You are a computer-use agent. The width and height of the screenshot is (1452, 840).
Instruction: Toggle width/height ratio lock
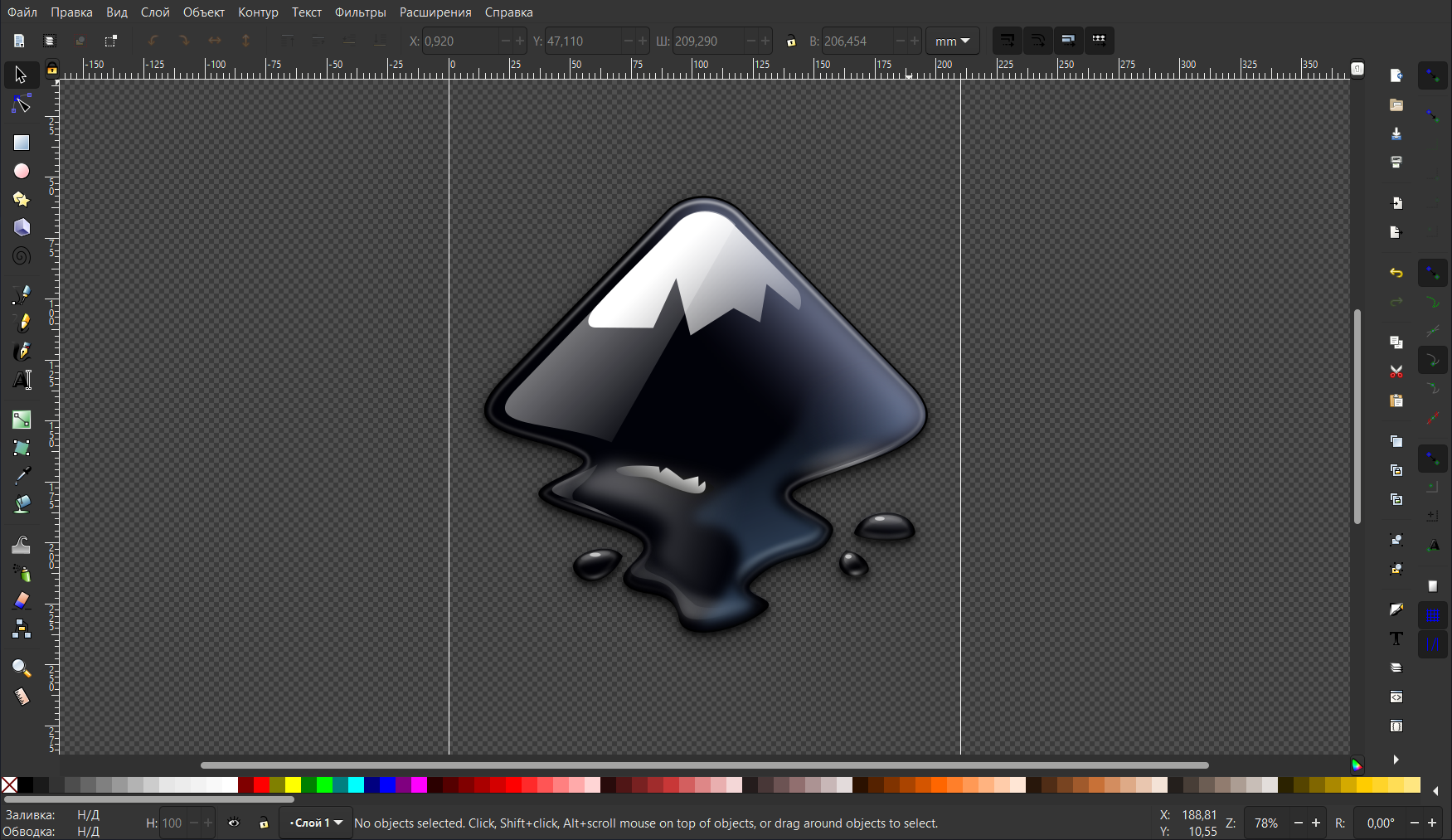point(791,41)
